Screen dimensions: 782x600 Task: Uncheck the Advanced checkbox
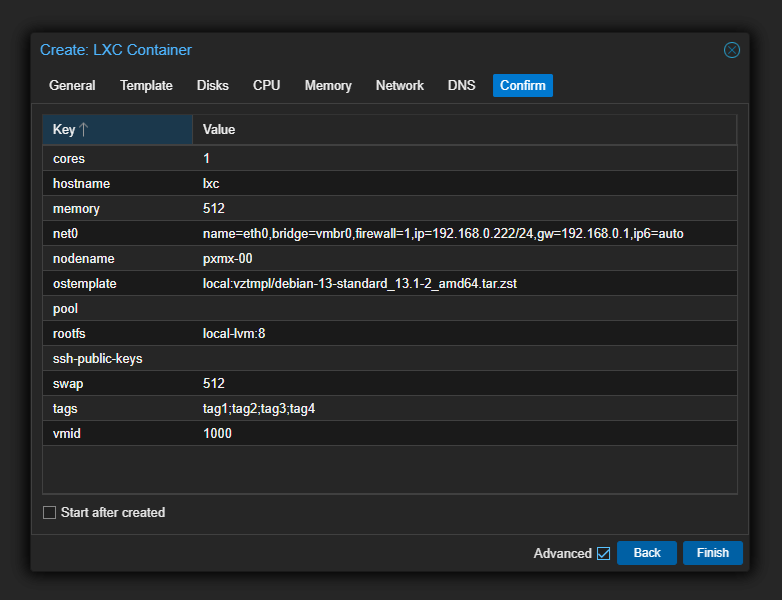603,554
